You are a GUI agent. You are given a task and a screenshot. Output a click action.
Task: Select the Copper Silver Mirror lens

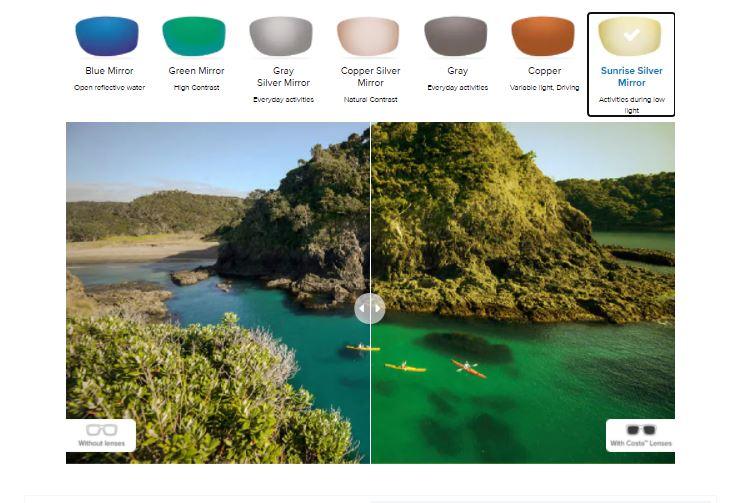(x=368, y=36)
